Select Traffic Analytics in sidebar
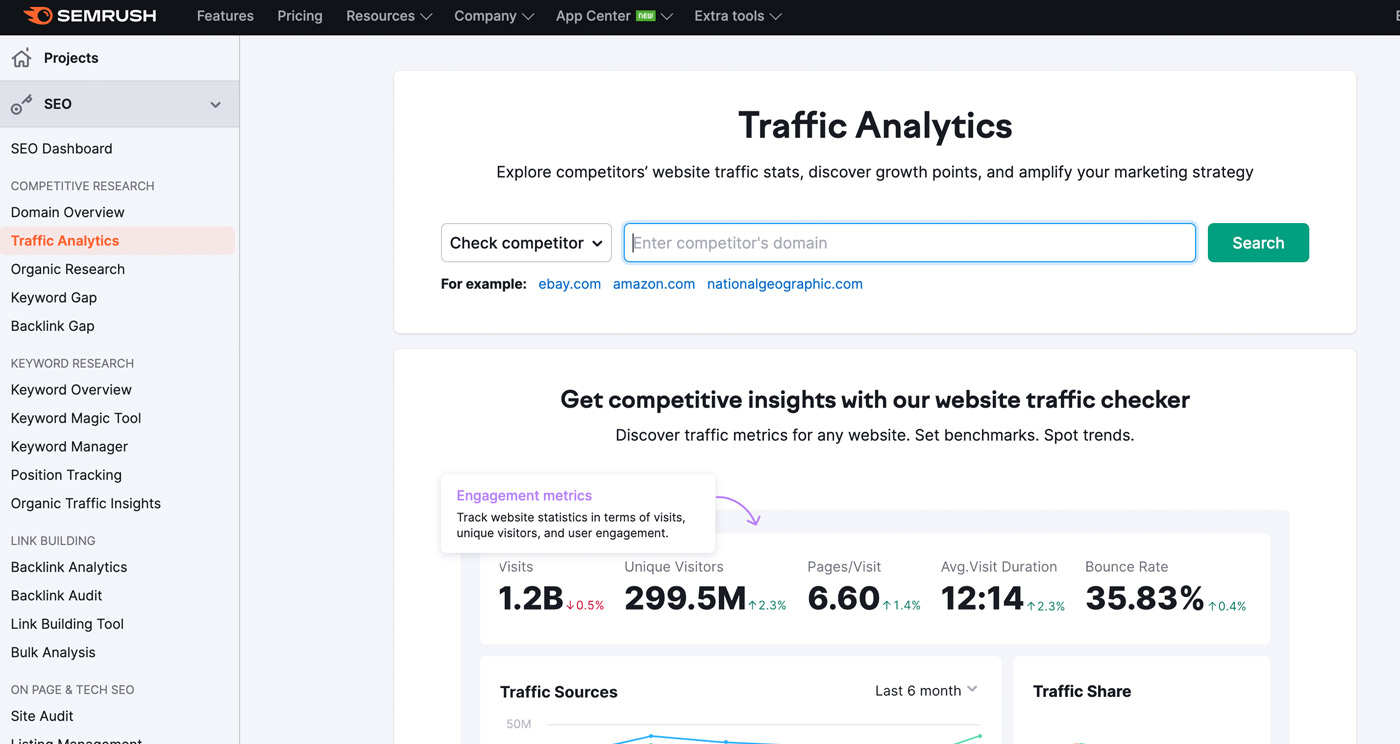Screen dimensions: 1400x744 tap(65, 241)
